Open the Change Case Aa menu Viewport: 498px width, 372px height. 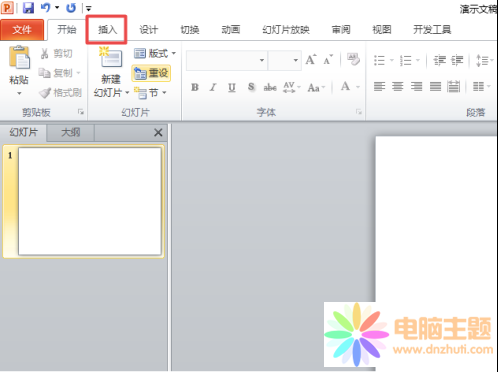(x=317, y=87)
